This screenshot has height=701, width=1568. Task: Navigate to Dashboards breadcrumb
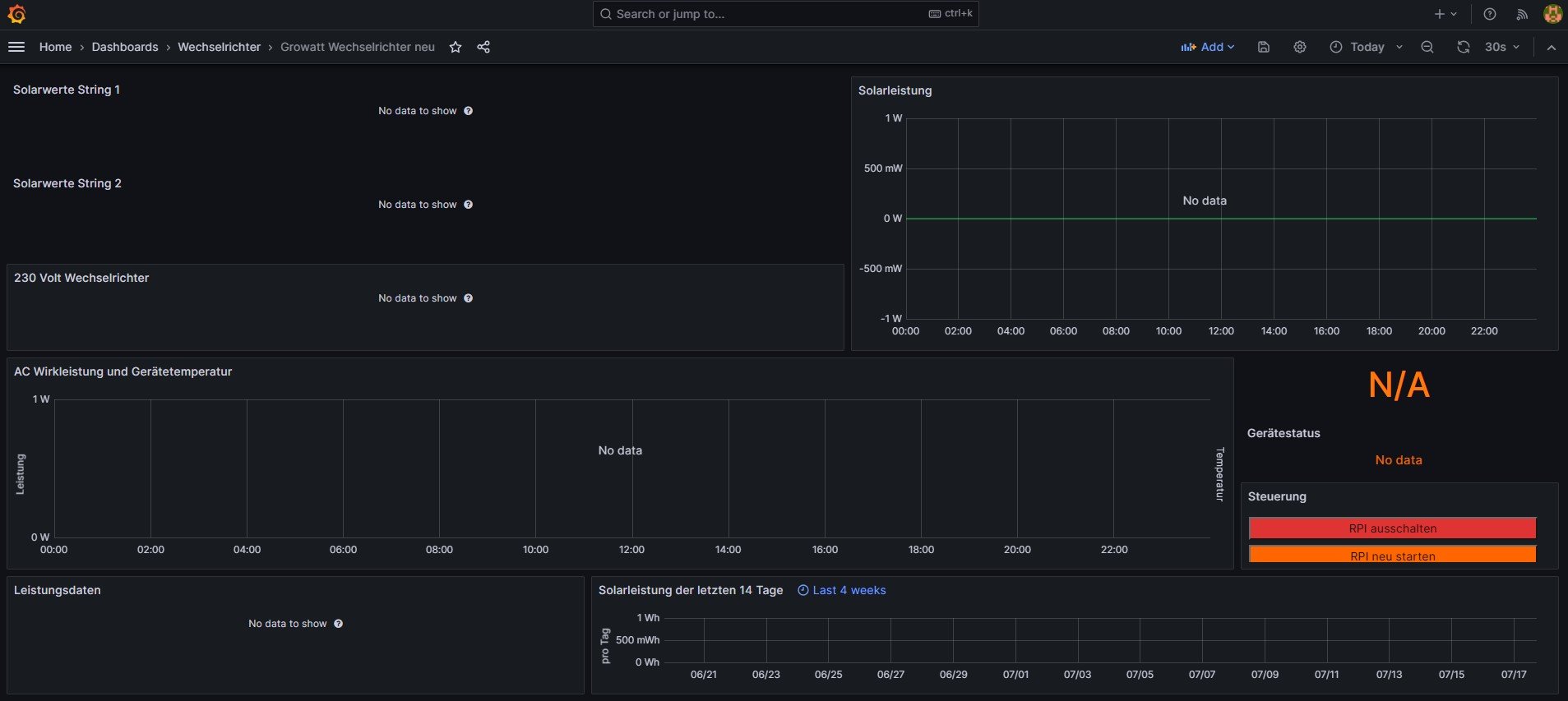[125, 47]
